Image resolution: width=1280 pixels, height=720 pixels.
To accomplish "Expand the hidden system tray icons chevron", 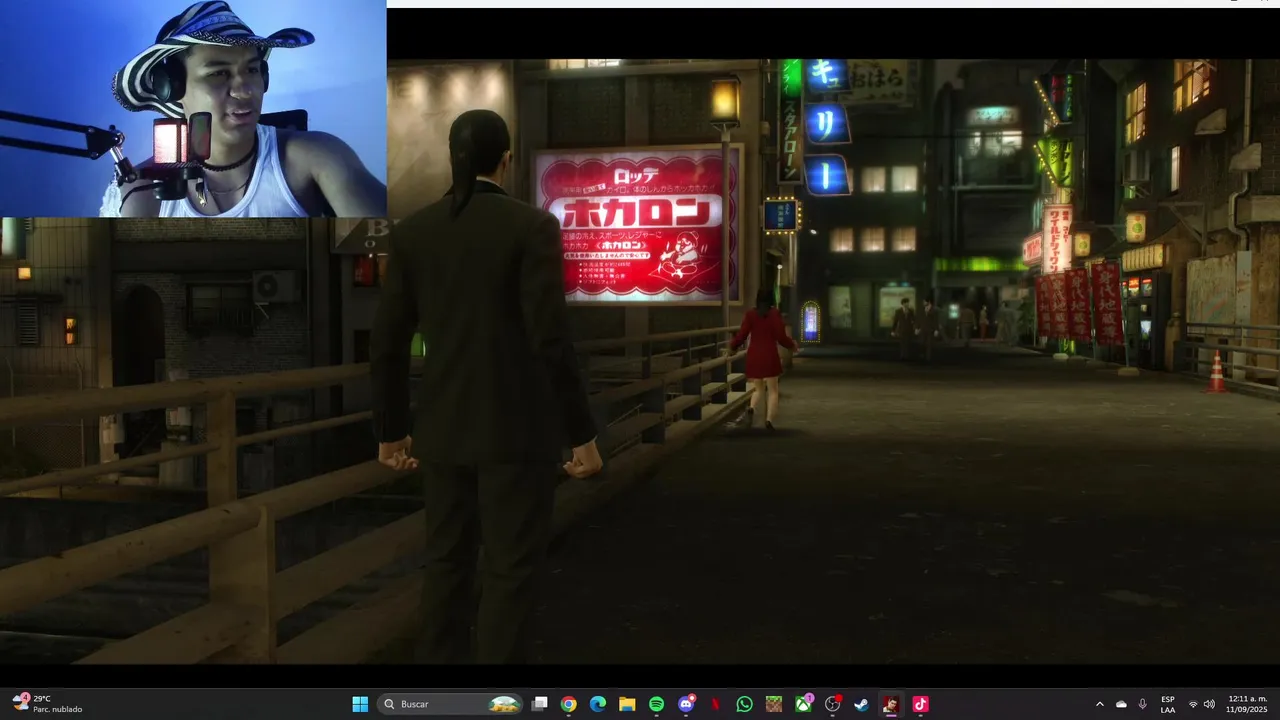I will tap(1099, 704).
